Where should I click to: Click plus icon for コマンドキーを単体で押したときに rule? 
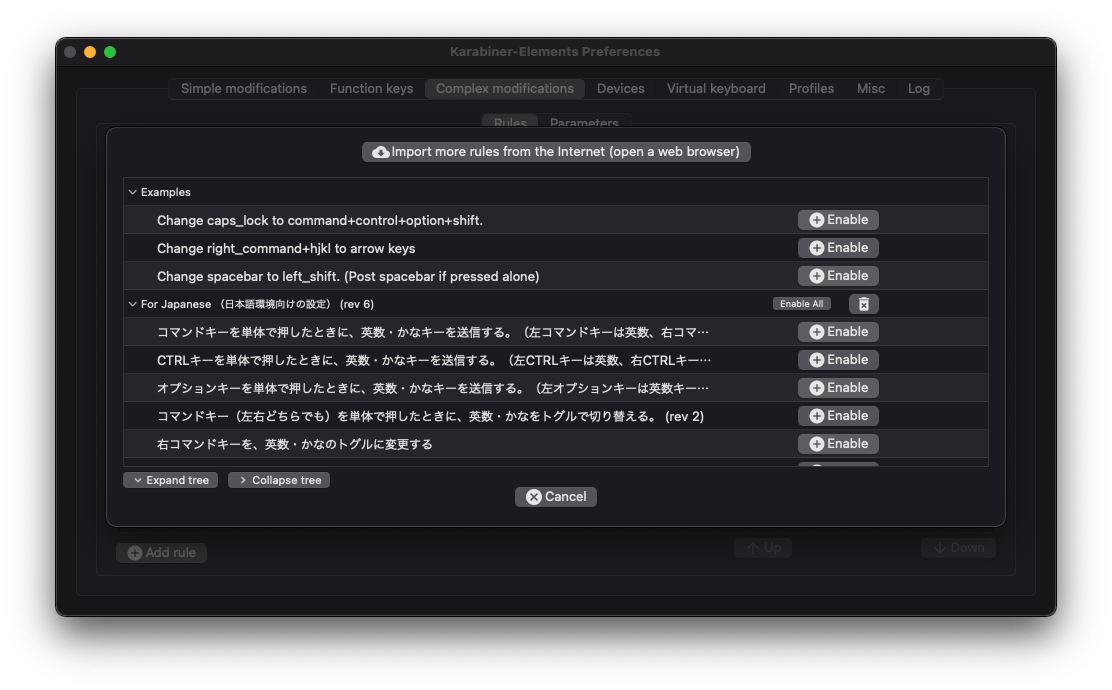(x=817, y=332)
